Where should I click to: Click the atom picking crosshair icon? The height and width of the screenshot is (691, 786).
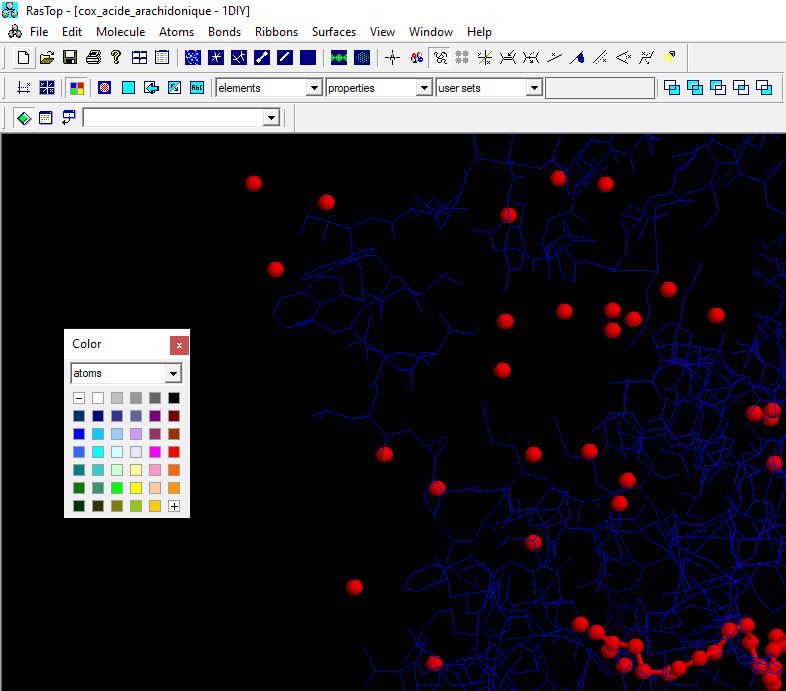click(x=392, y=58)
